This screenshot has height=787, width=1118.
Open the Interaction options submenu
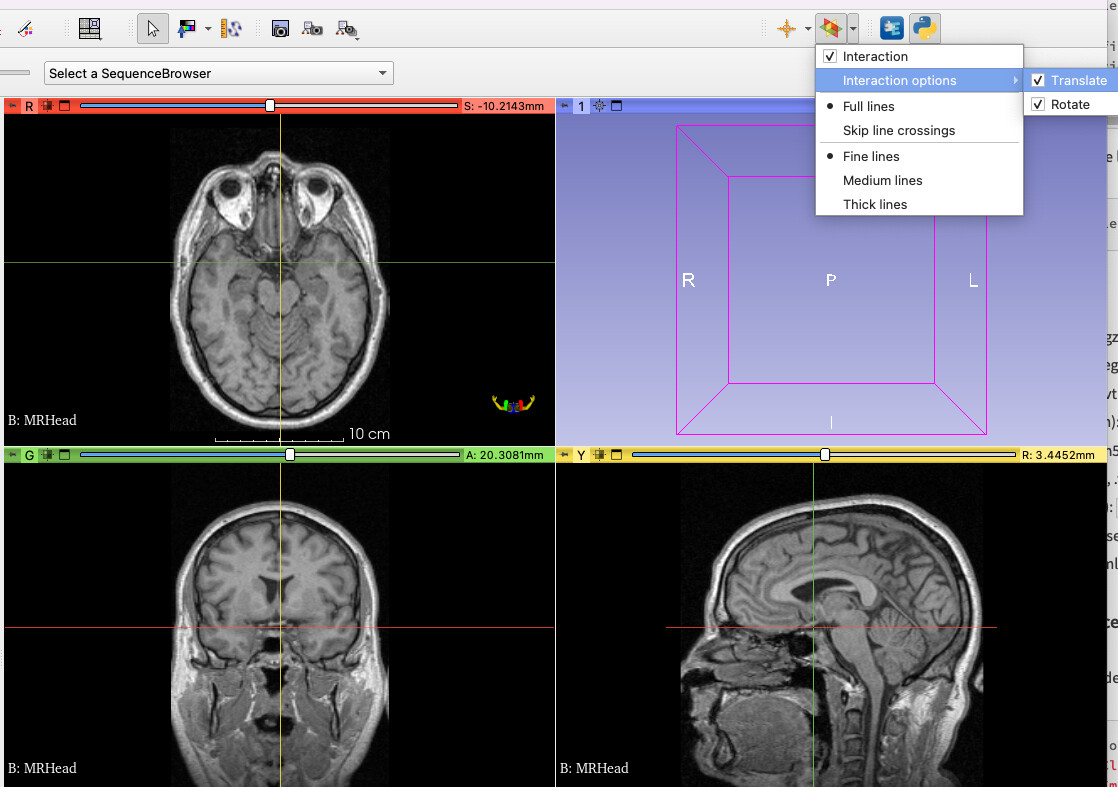[919, 81]
